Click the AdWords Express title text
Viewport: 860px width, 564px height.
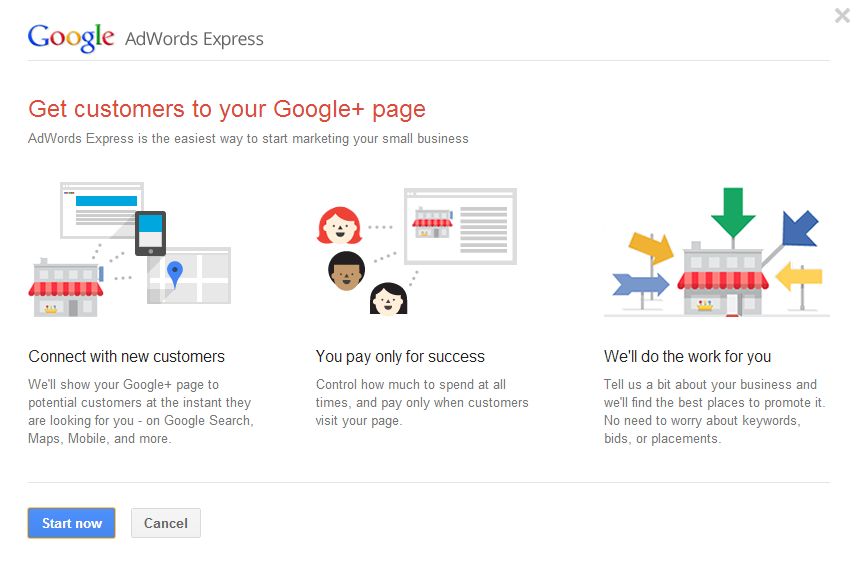[194, 39]
